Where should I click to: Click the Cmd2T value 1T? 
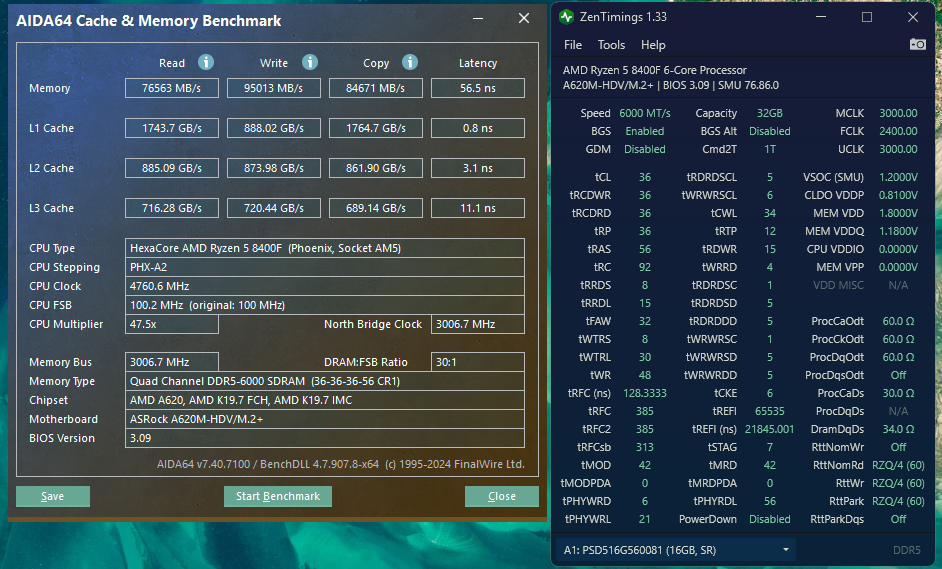[770, 149]
